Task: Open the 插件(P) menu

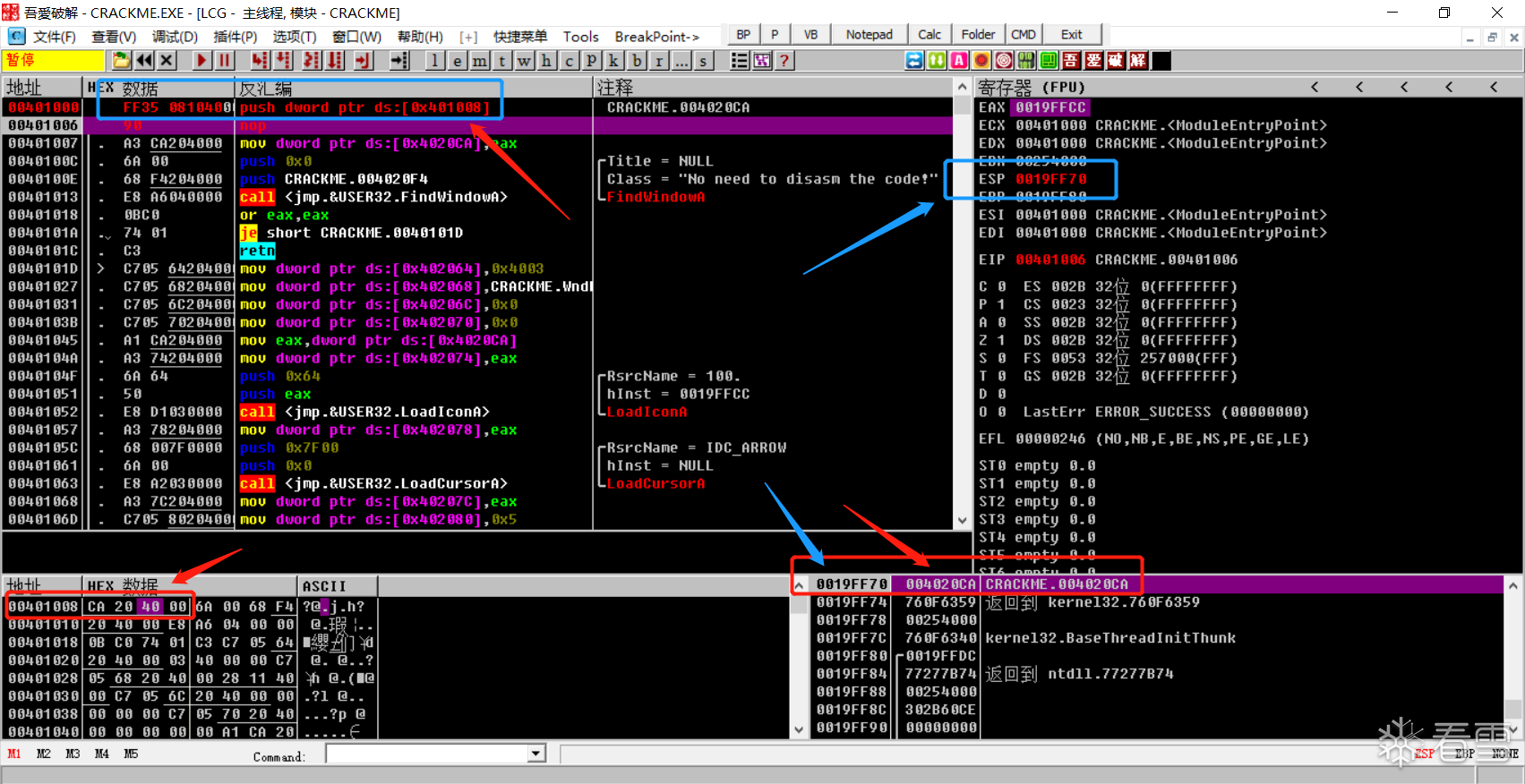Action: tap(236, 37)
